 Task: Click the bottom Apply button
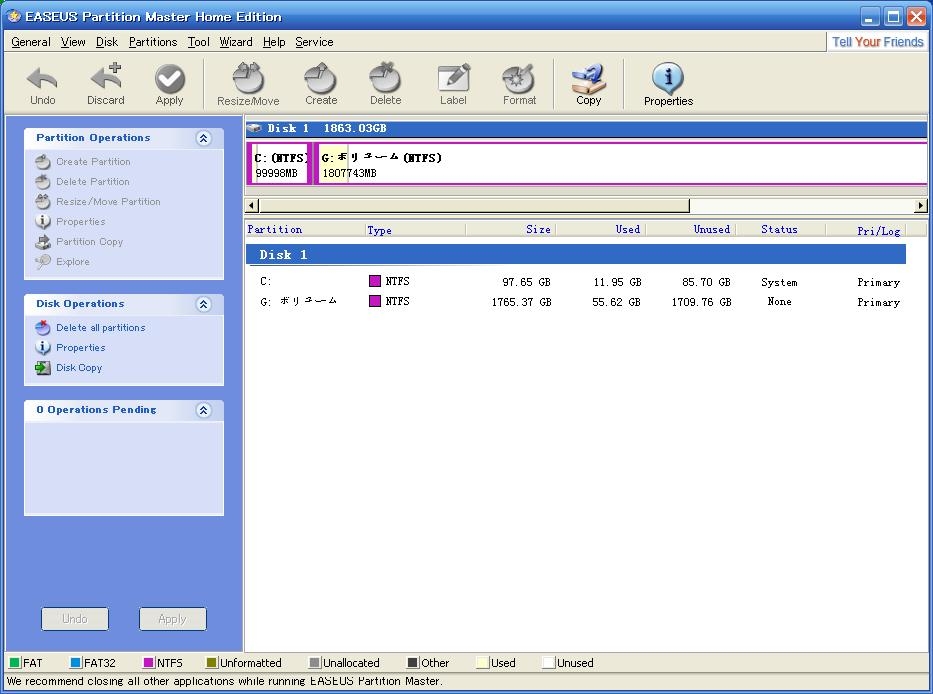tap(173, 619)
